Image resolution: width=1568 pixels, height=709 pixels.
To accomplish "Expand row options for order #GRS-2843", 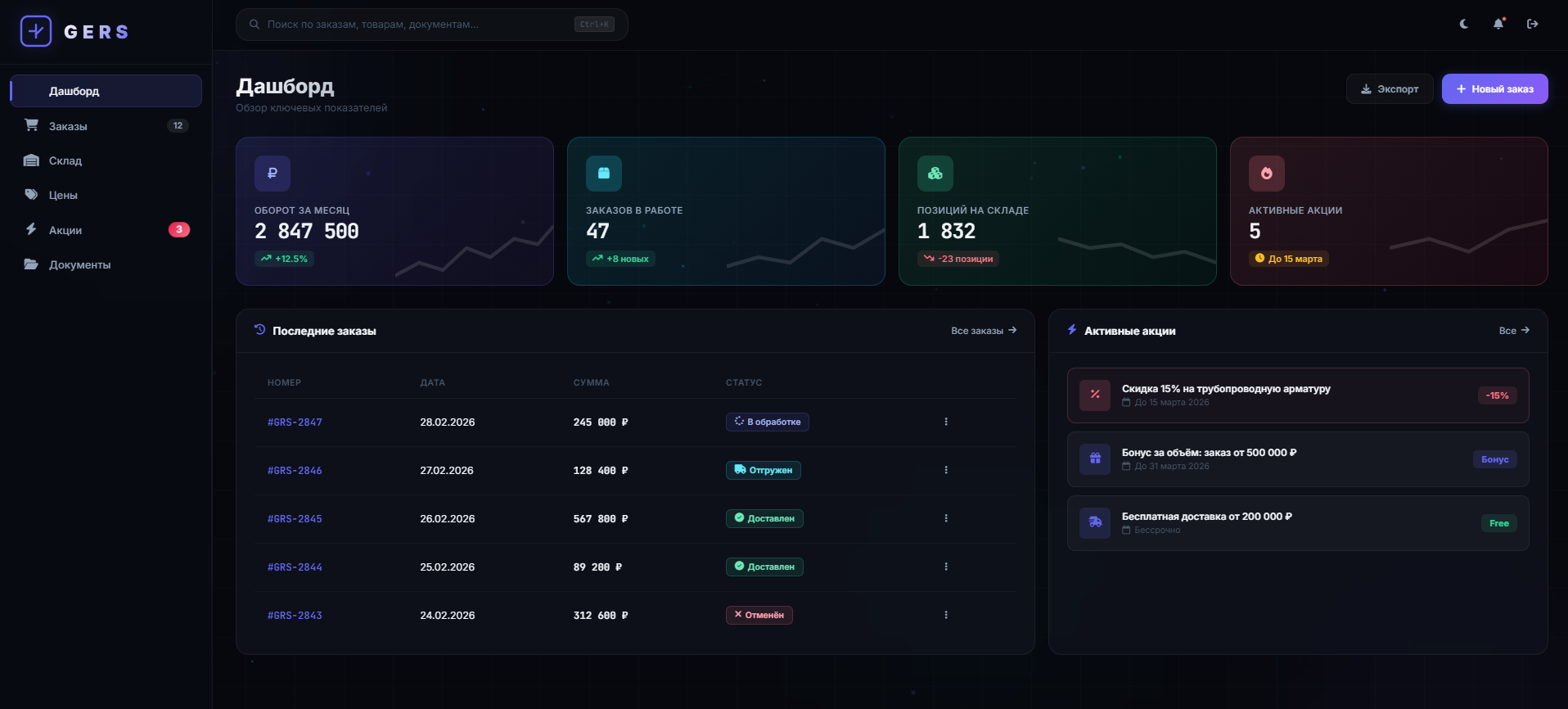I will [946, 615].
